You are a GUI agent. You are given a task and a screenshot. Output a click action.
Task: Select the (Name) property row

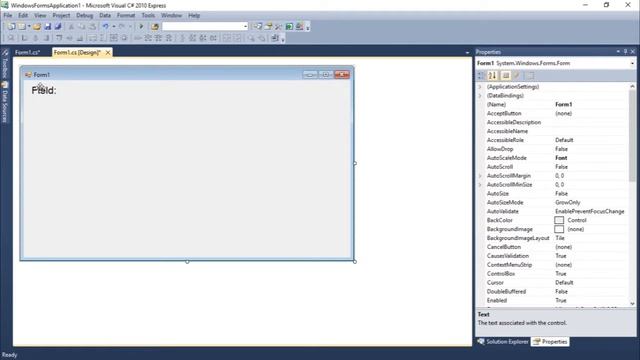(x=556, y=104)
